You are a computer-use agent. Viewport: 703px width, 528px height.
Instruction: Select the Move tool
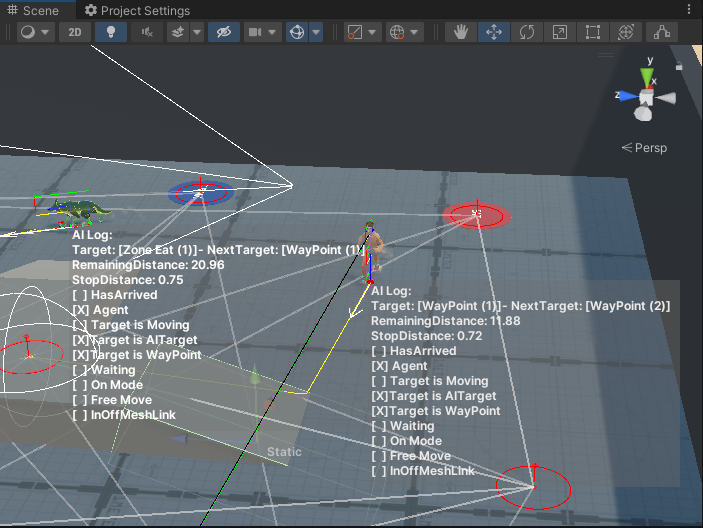click(x=493, y=32)
